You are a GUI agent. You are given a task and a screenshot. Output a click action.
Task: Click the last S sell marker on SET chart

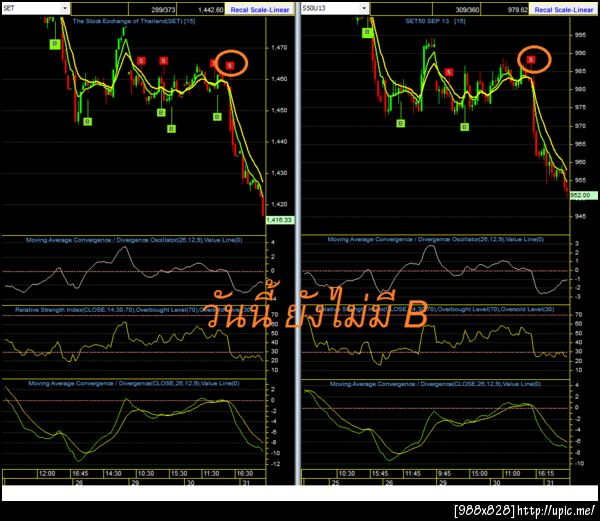click(x=230, y=65)
